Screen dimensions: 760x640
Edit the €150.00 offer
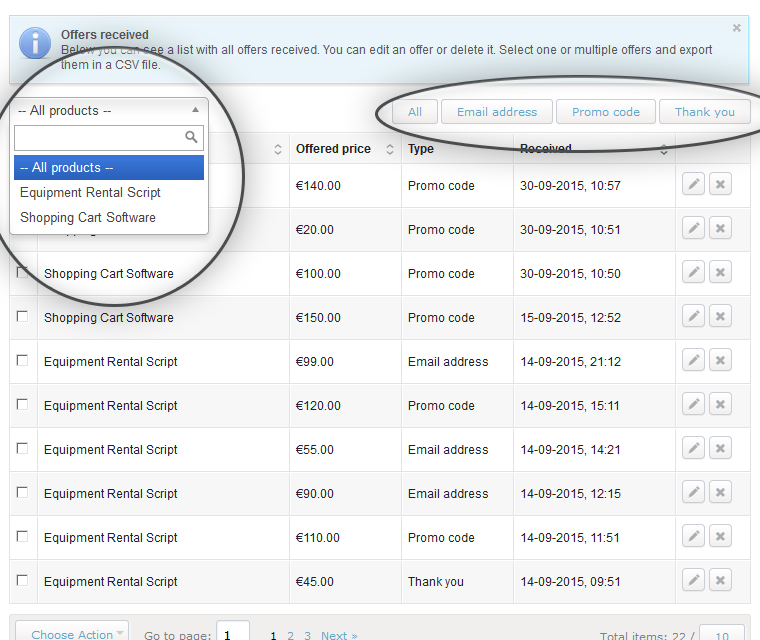693,317
